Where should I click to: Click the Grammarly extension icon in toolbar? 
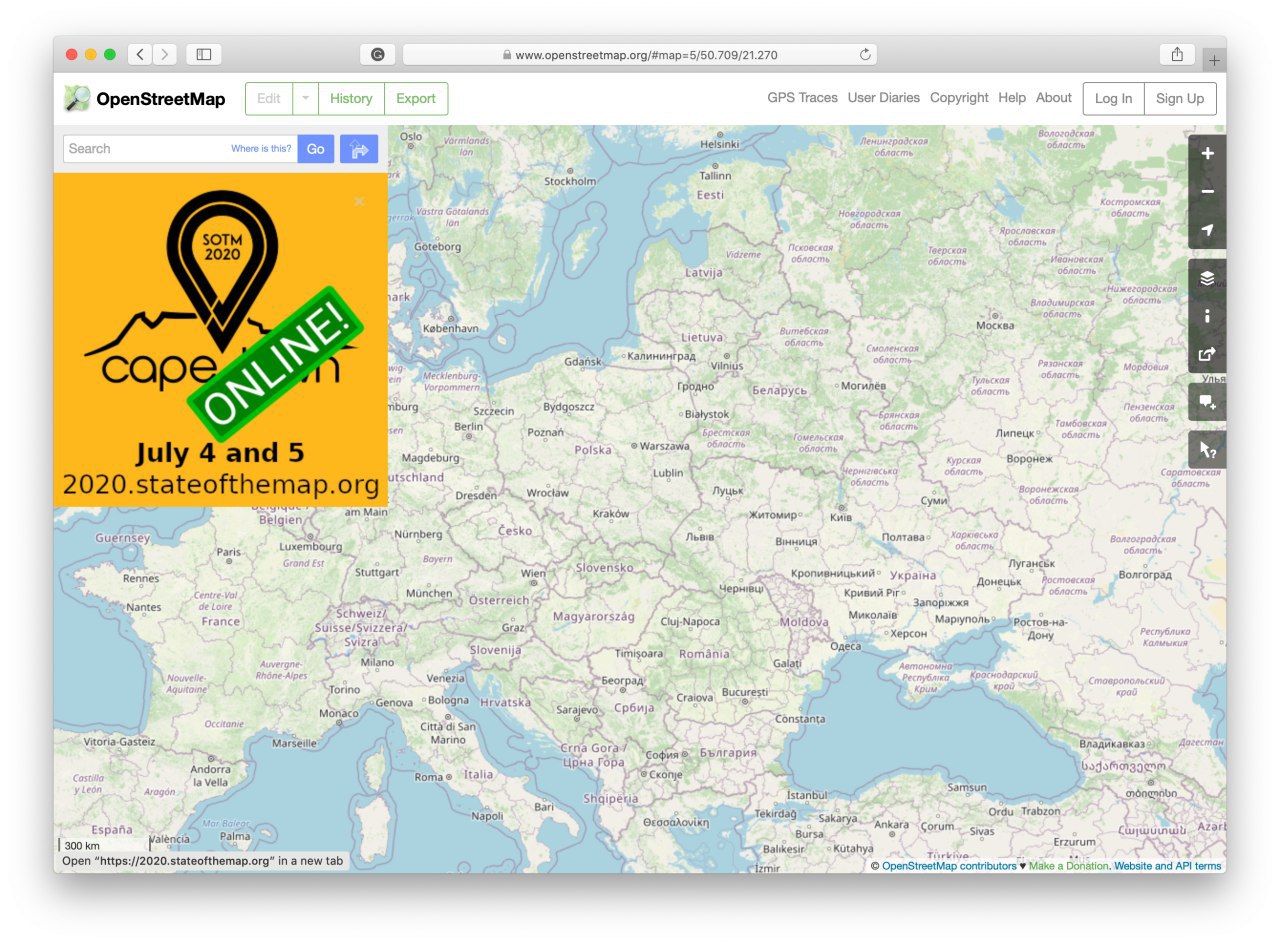pos(378,55)
